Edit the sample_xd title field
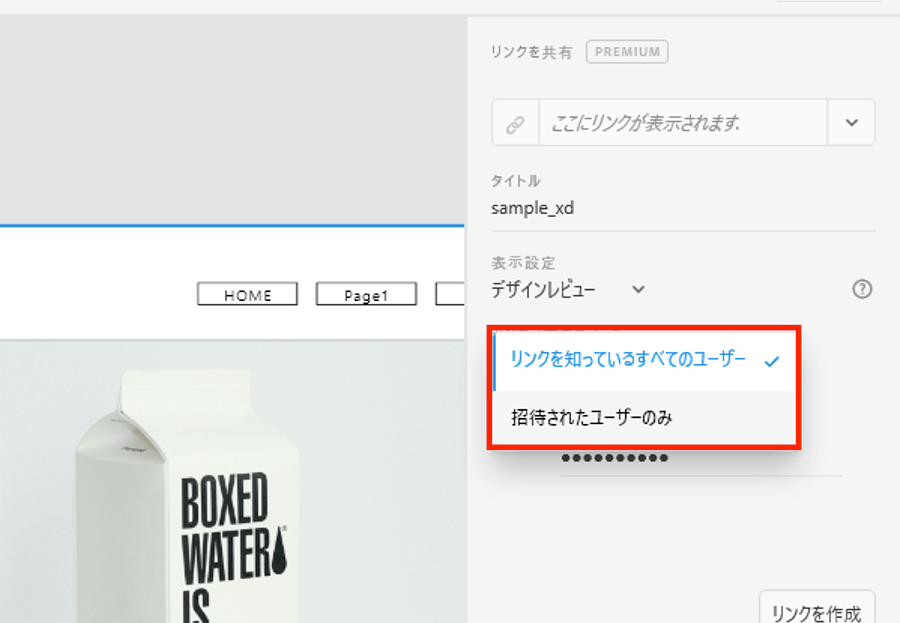This screenshot has height=623, width=900. click(683, 208)
